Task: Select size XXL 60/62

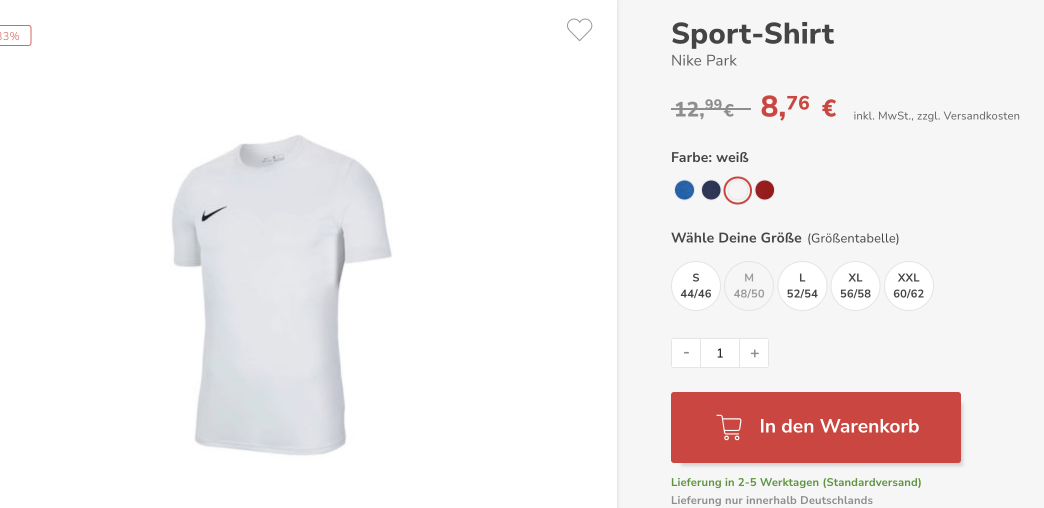Action: click(x=909, y=286)
